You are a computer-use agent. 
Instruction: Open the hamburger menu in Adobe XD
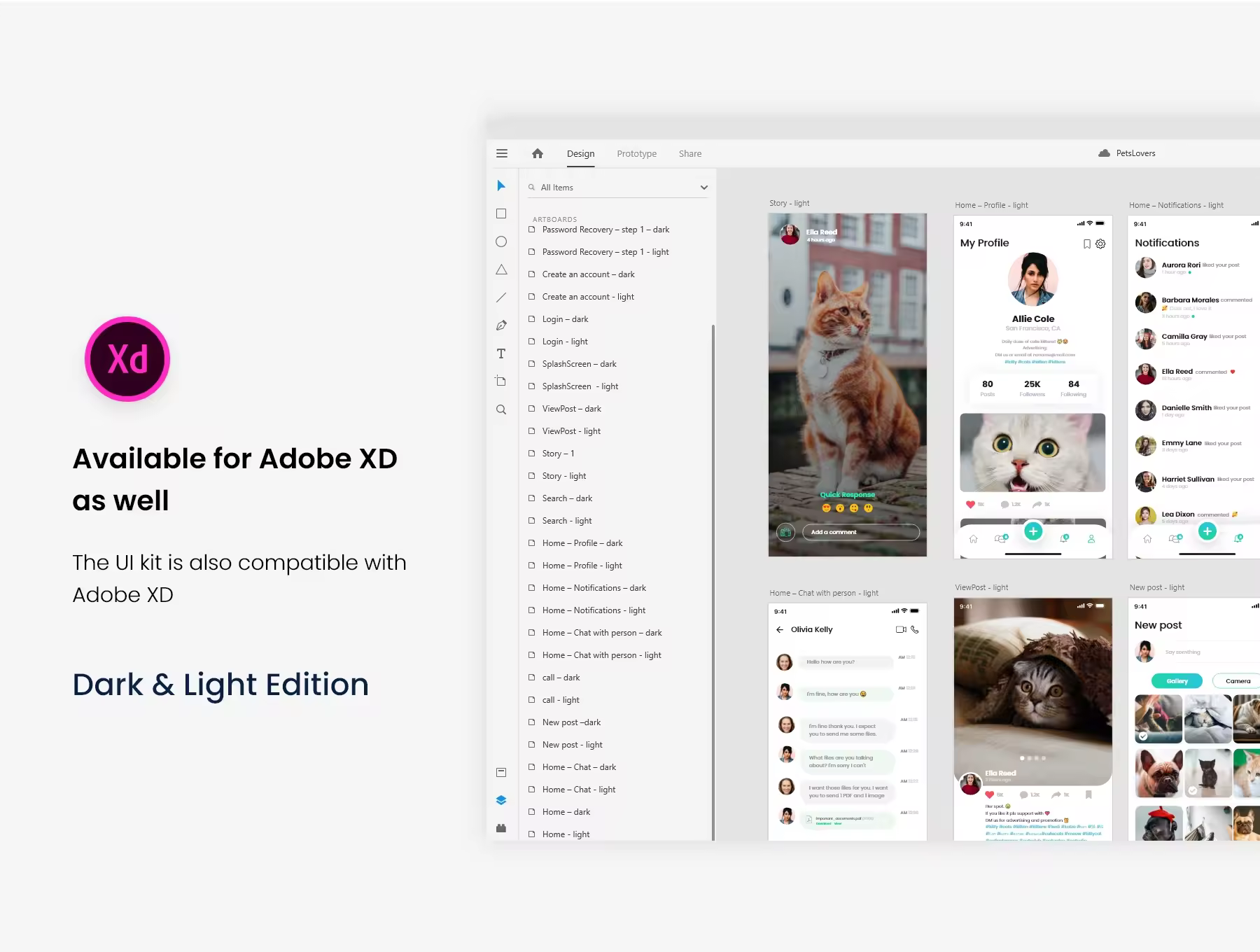[x=502, y=153]
